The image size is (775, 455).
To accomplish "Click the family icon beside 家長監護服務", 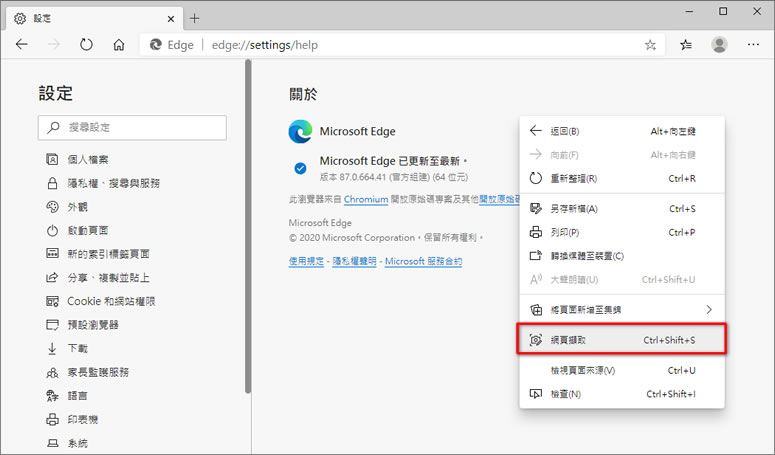I will (x=52, y=372).
